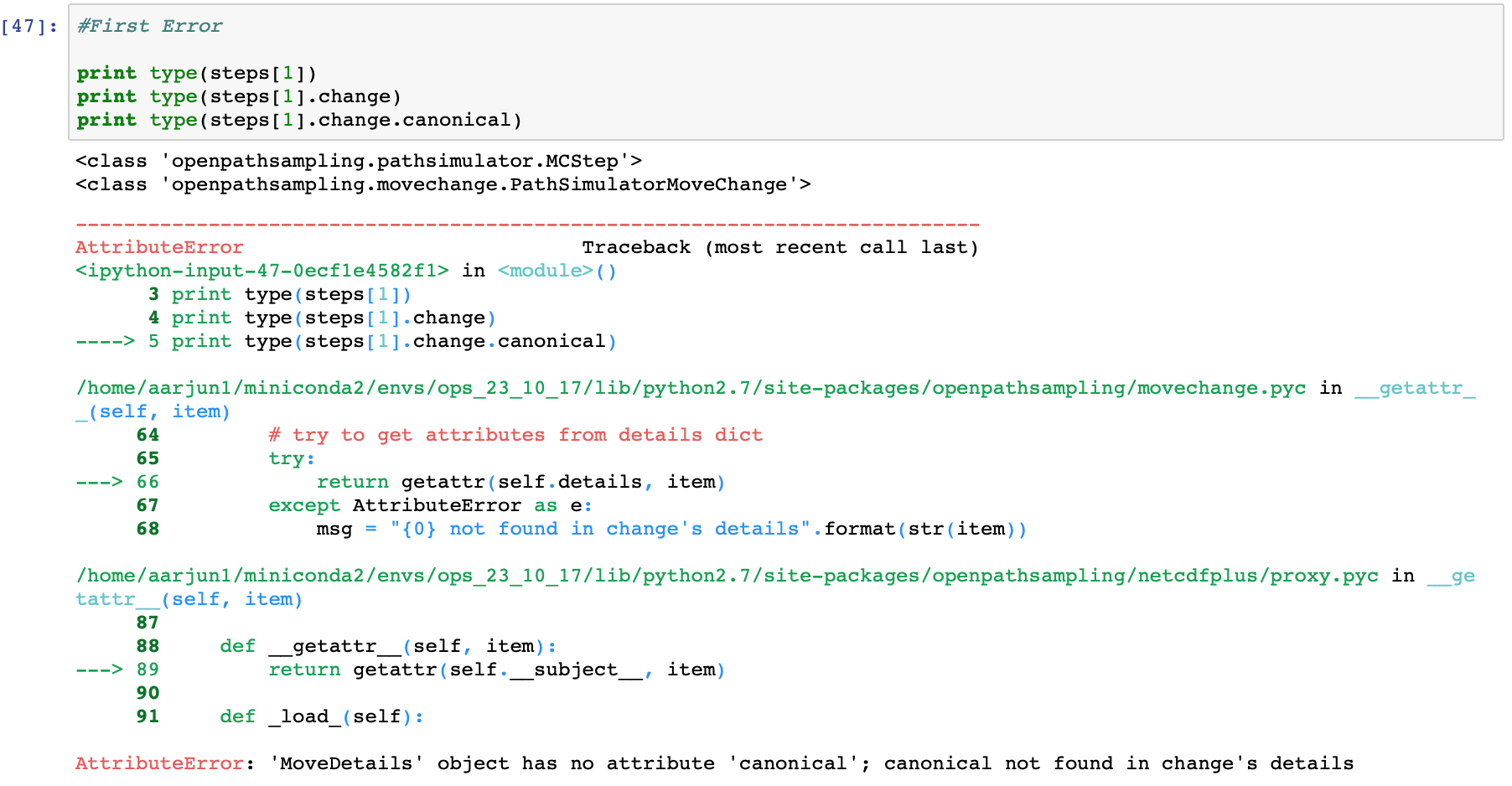This screenshot has width=1512, height=786.
Task: Open the movechange.pyc file path link
Action: [687, 388]
